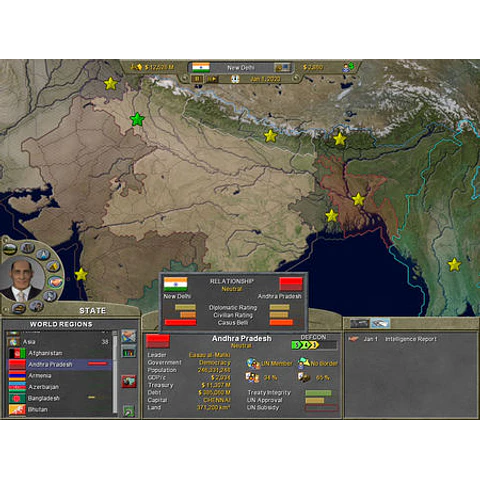The image size is (480, 480).
Task: Select the handshake State department icon
Action: [x=55, y=282]
